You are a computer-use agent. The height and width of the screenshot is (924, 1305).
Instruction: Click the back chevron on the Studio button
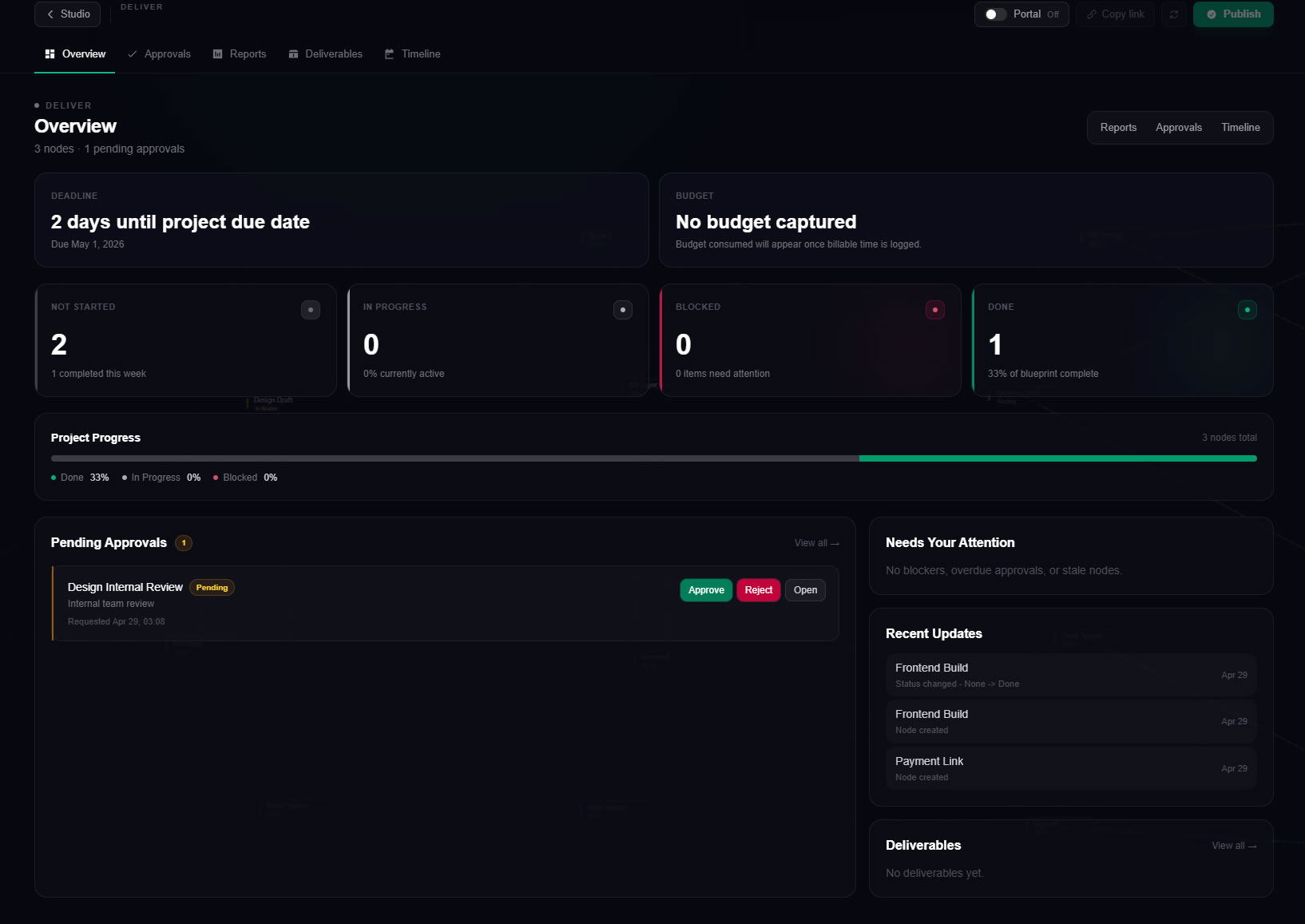point(49,14)
